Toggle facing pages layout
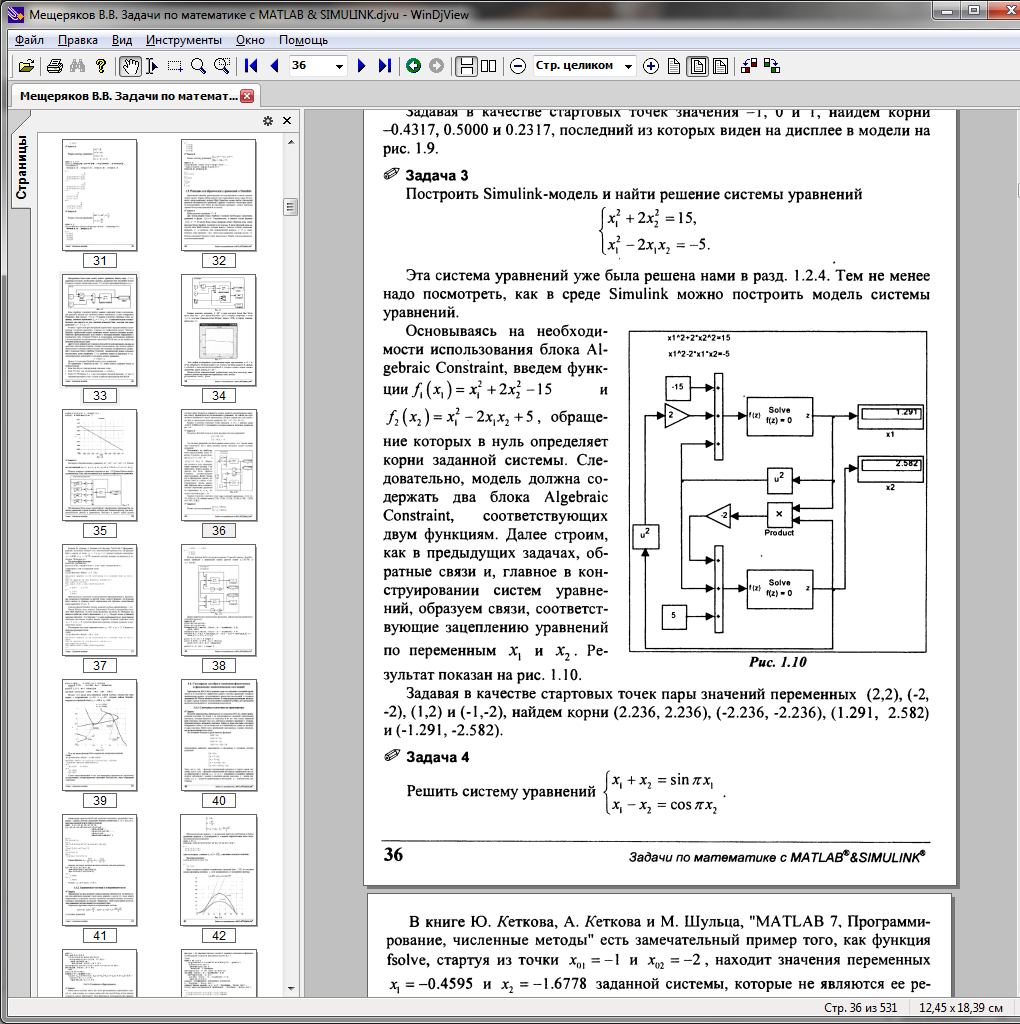Image resolution: width=1020 pixels, height=1024 pixels. 488,66
